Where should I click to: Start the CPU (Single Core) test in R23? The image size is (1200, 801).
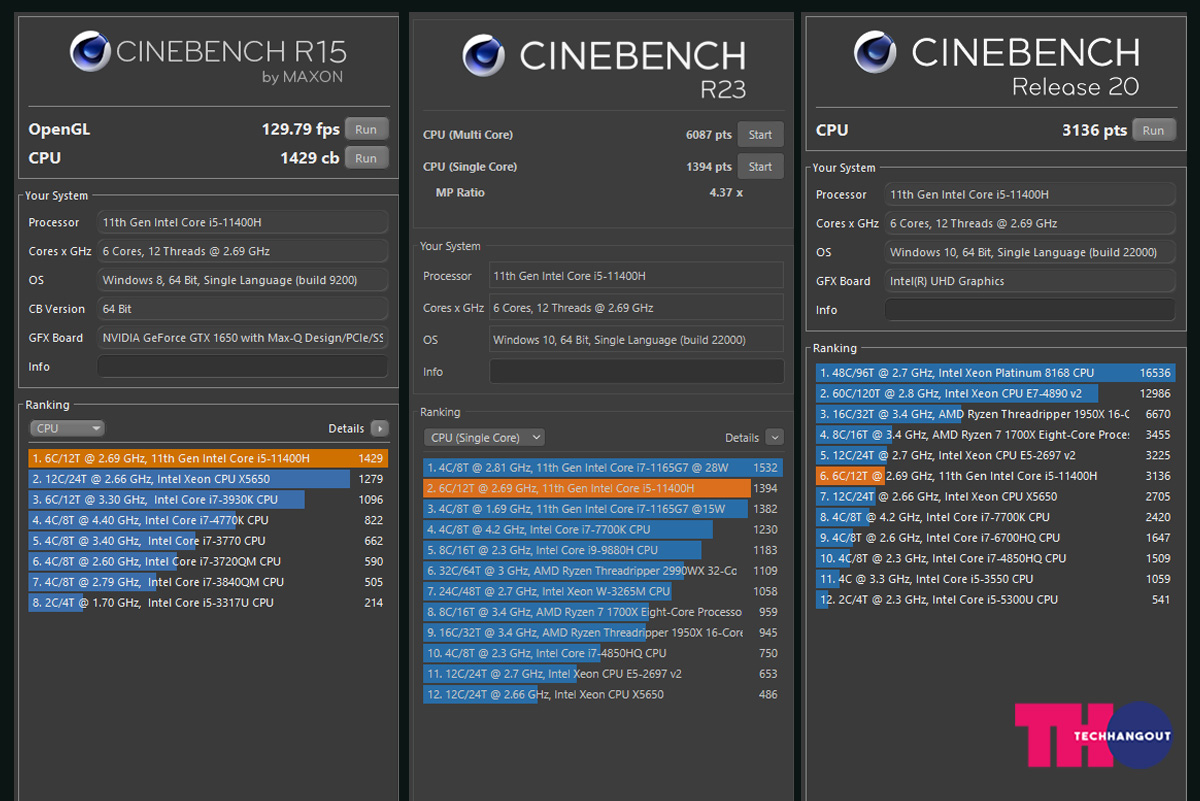[x=761, y=167]
